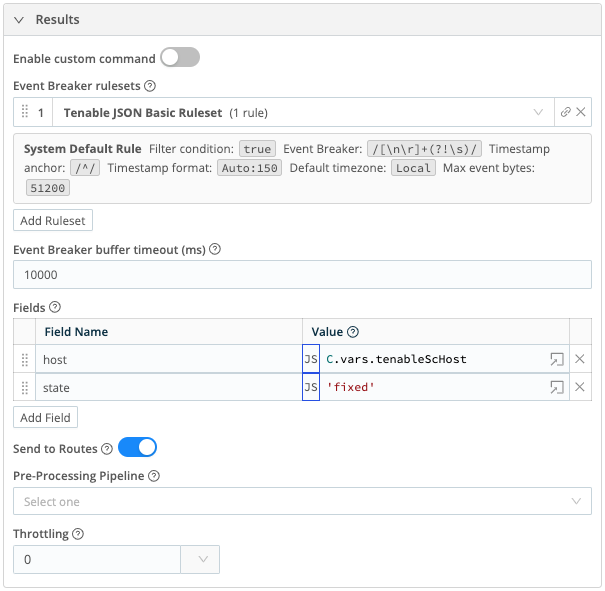605x591 pixels.
Task: Open help for Event Breaker buffer timeout
Action: pos(215,249)
